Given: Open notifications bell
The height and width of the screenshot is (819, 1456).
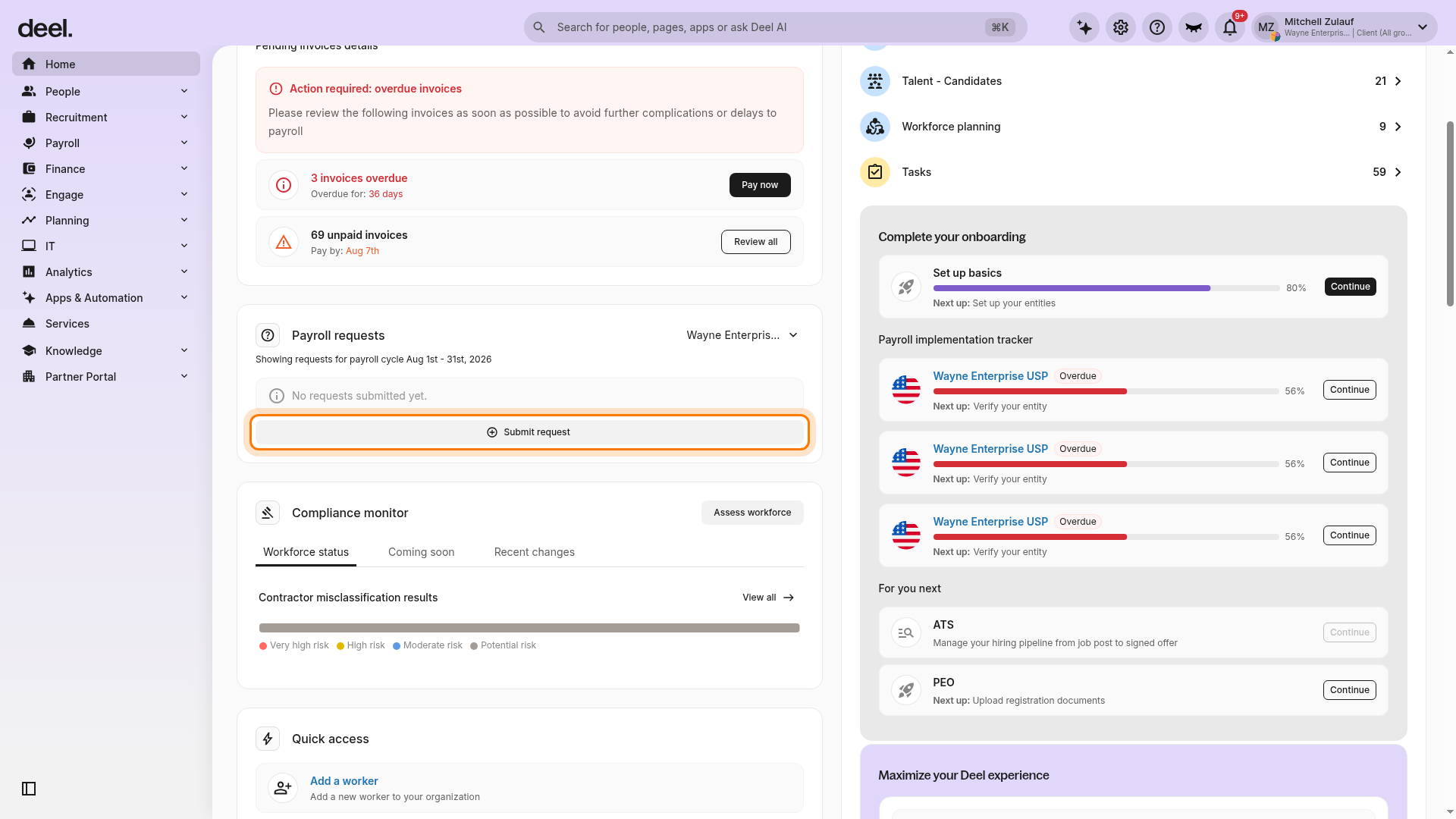Looking at the screenshot, I should pos(1230,28).
